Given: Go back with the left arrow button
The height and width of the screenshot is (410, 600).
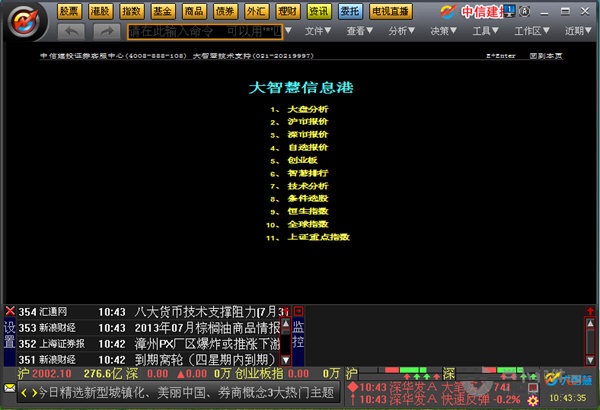Looking at the screenshot, I should click(x=71, y=31).
